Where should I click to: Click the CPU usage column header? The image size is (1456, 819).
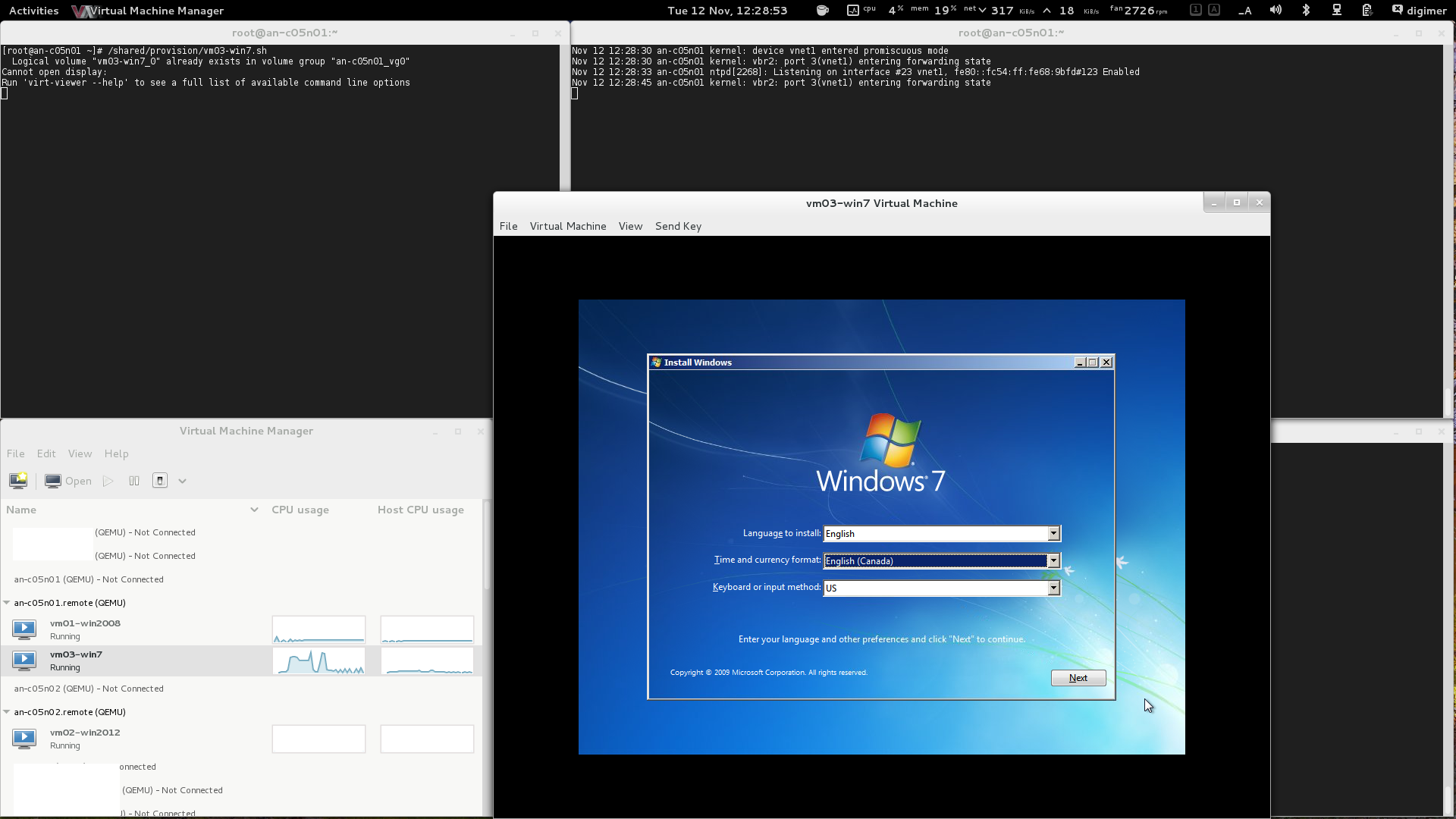tap(318, 510)
